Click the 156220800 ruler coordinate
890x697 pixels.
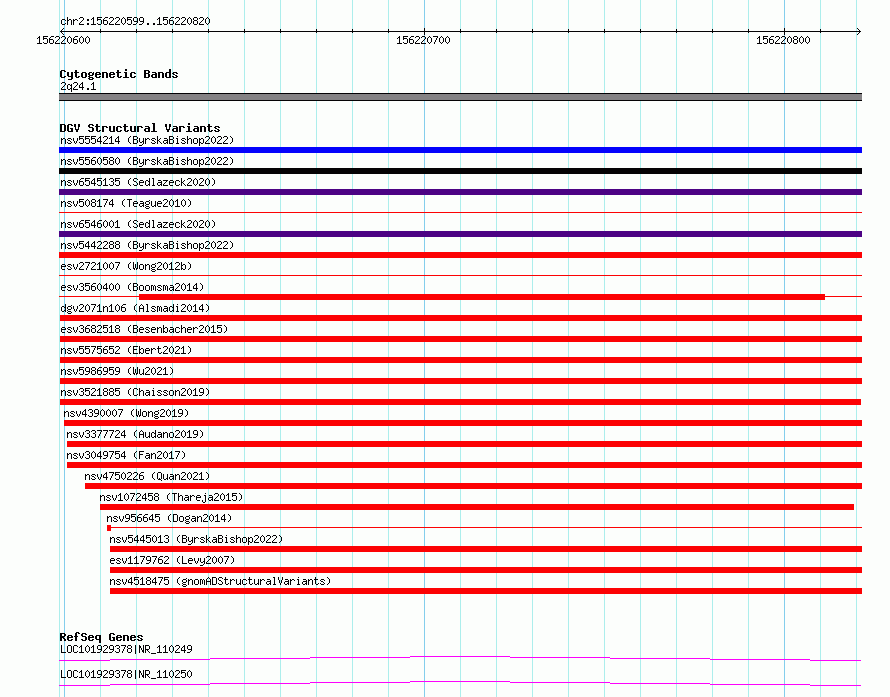click(783, 40)
